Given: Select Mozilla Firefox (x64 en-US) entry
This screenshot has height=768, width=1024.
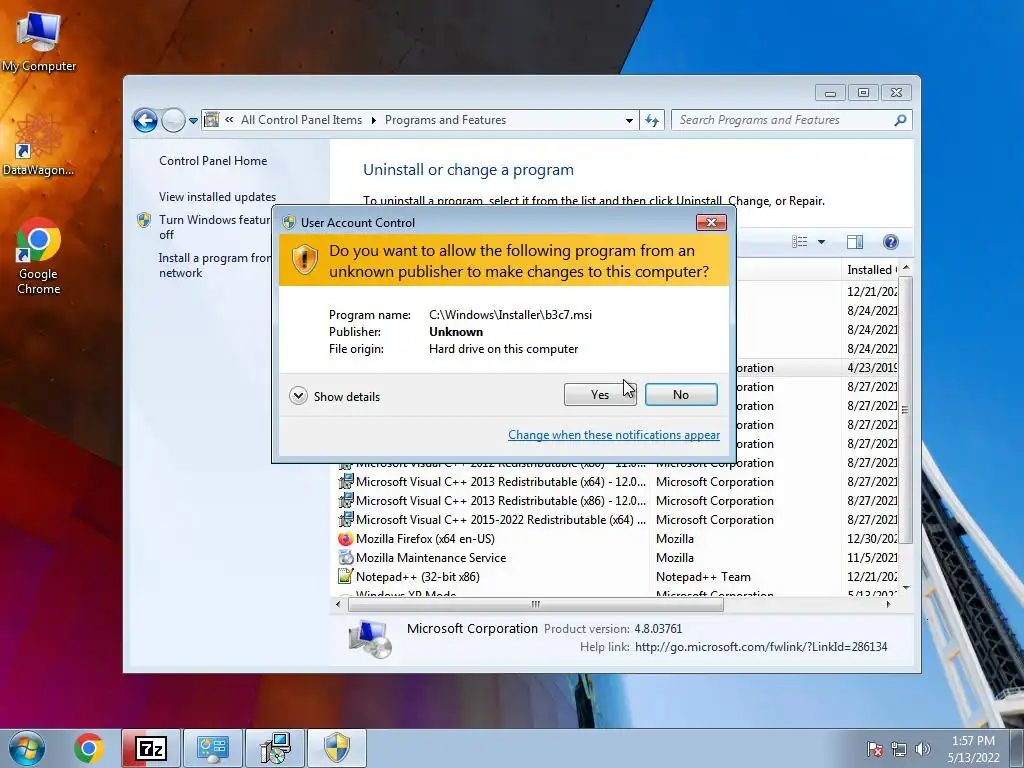Looking at the screenshot, I should (617, 539).
